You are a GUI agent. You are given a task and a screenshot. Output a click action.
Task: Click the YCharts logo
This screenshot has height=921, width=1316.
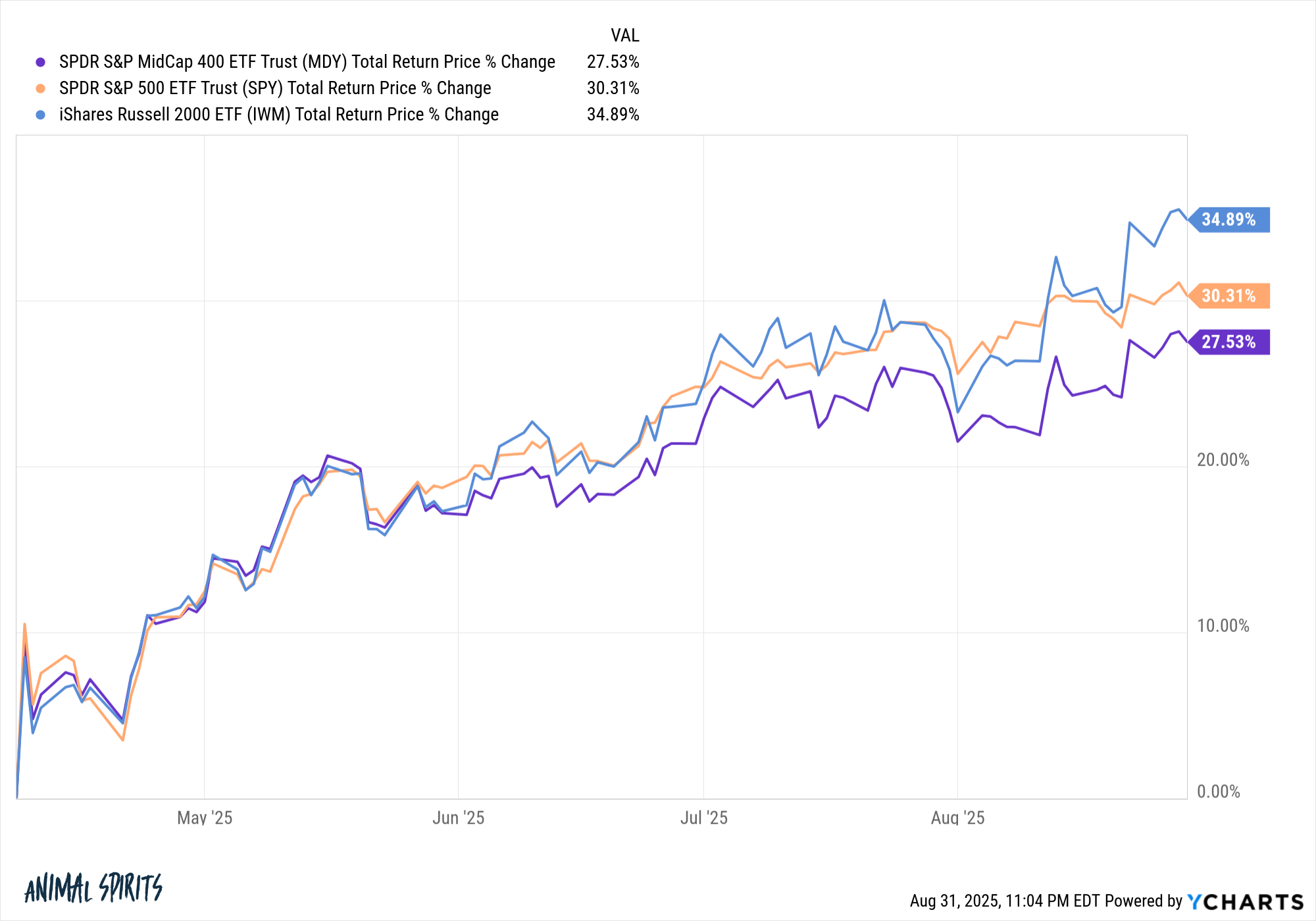coord(1245,901)
